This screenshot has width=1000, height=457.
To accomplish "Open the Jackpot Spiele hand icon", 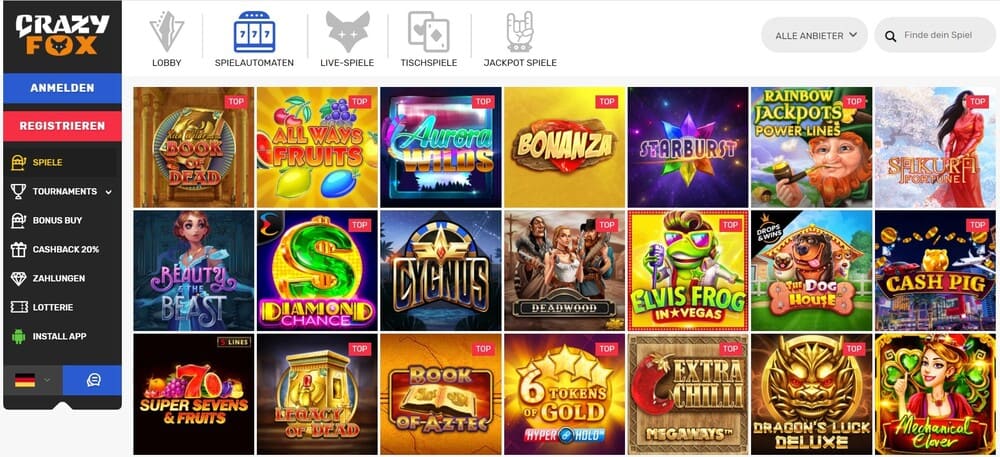I will click(x=520, y=32).
